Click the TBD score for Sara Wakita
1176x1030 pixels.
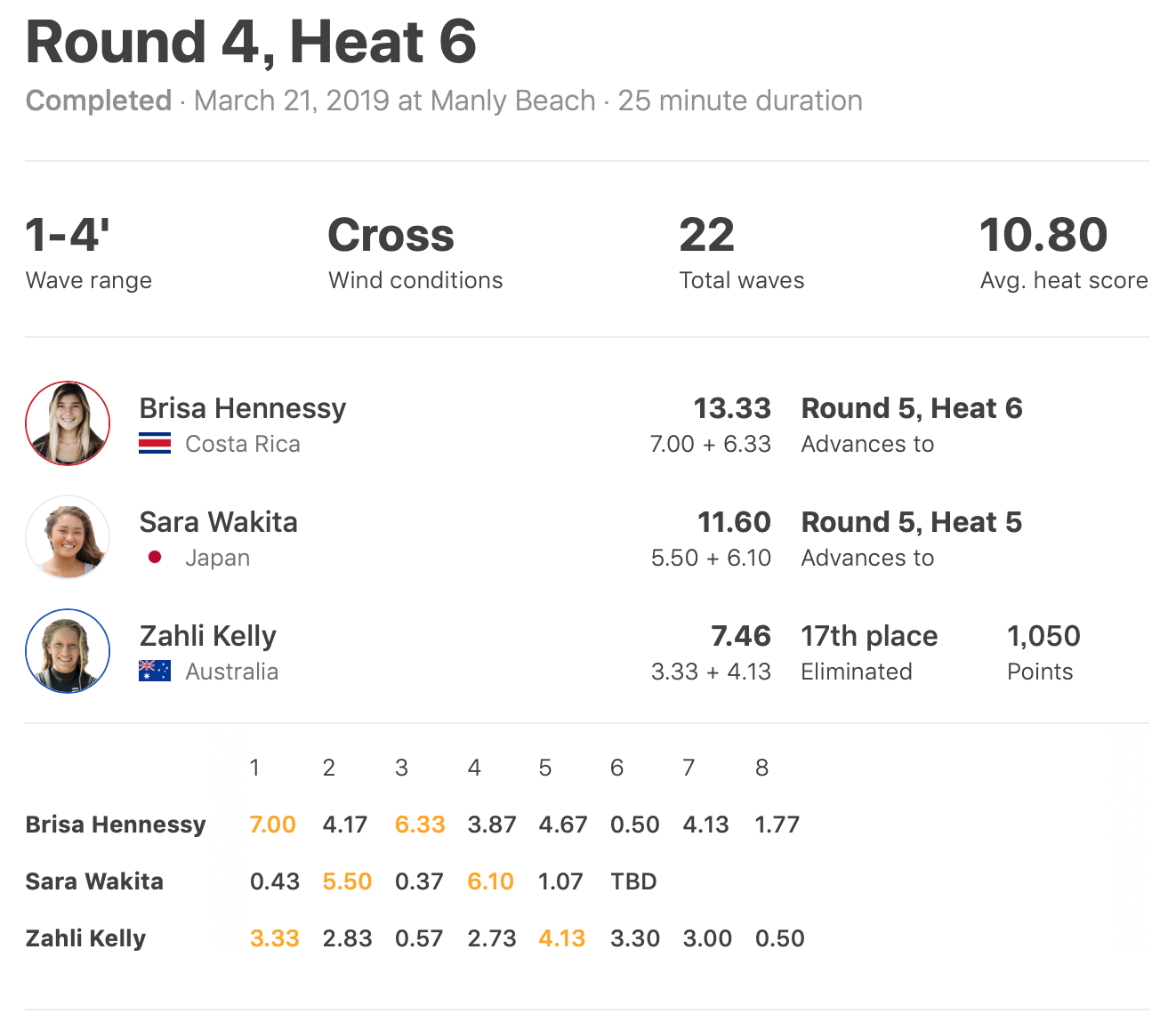pyautogui.click(x=633, y=881)
